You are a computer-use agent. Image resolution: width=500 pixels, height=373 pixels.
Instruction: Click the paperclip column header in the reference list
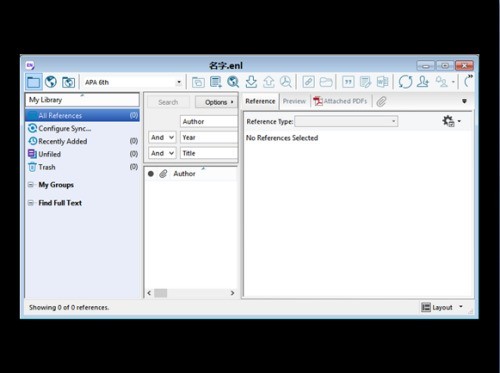tap(163, 174)
